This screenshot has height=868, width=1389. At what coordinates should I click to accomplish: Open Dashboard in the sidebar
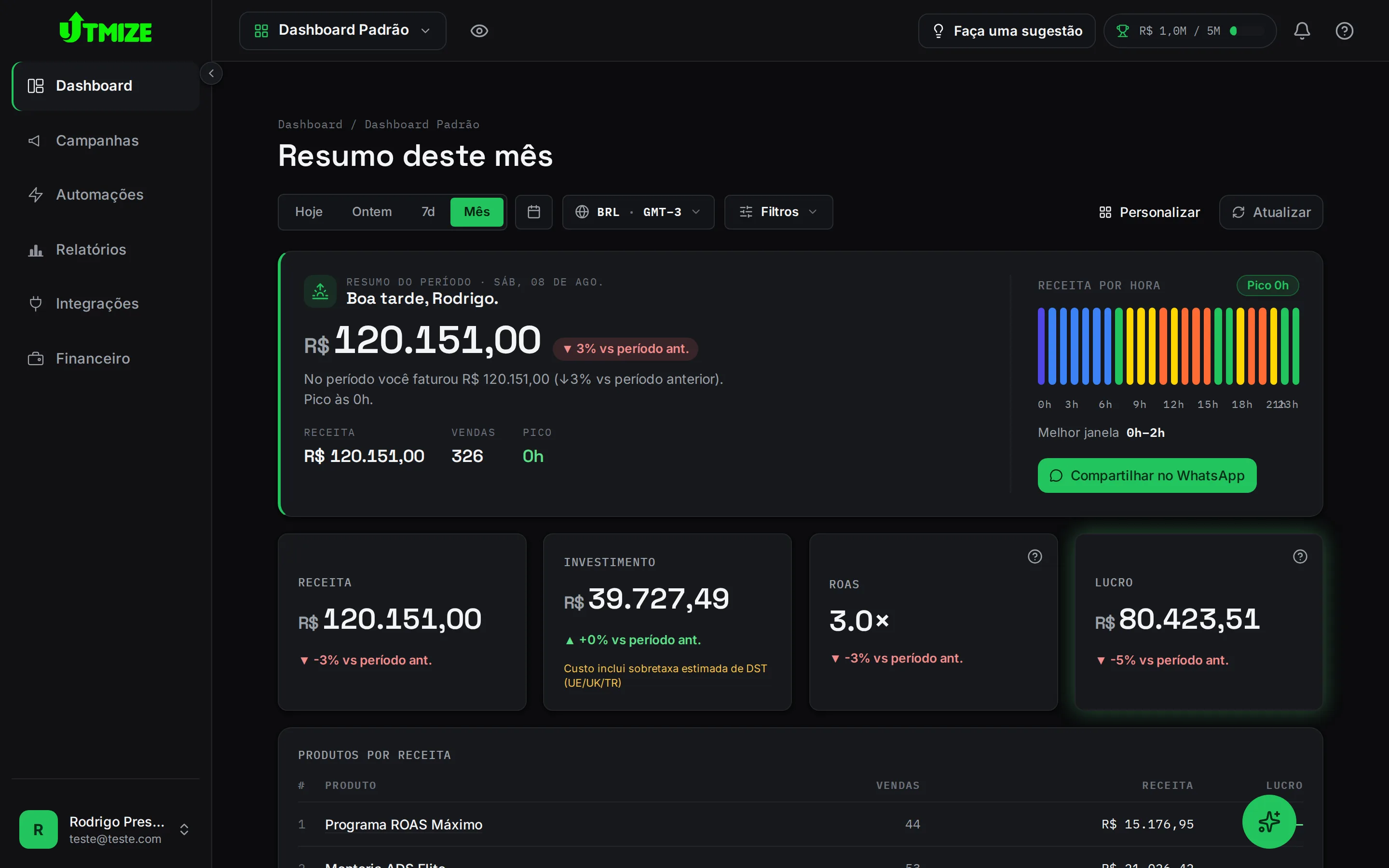[106, 86]
